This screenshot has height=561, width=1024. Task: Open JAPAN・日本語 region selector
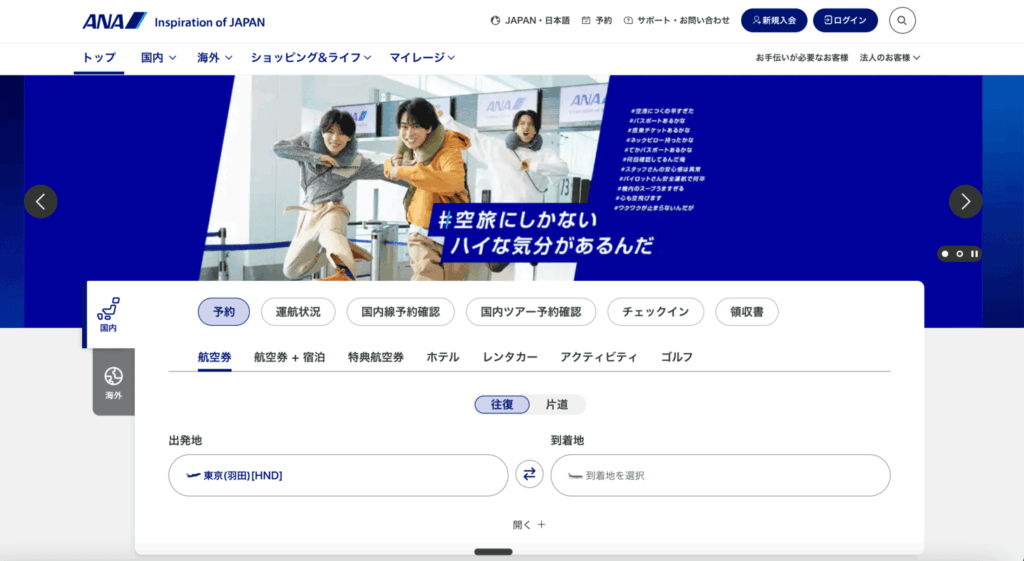pyautogui.click(x=530, y=20)
